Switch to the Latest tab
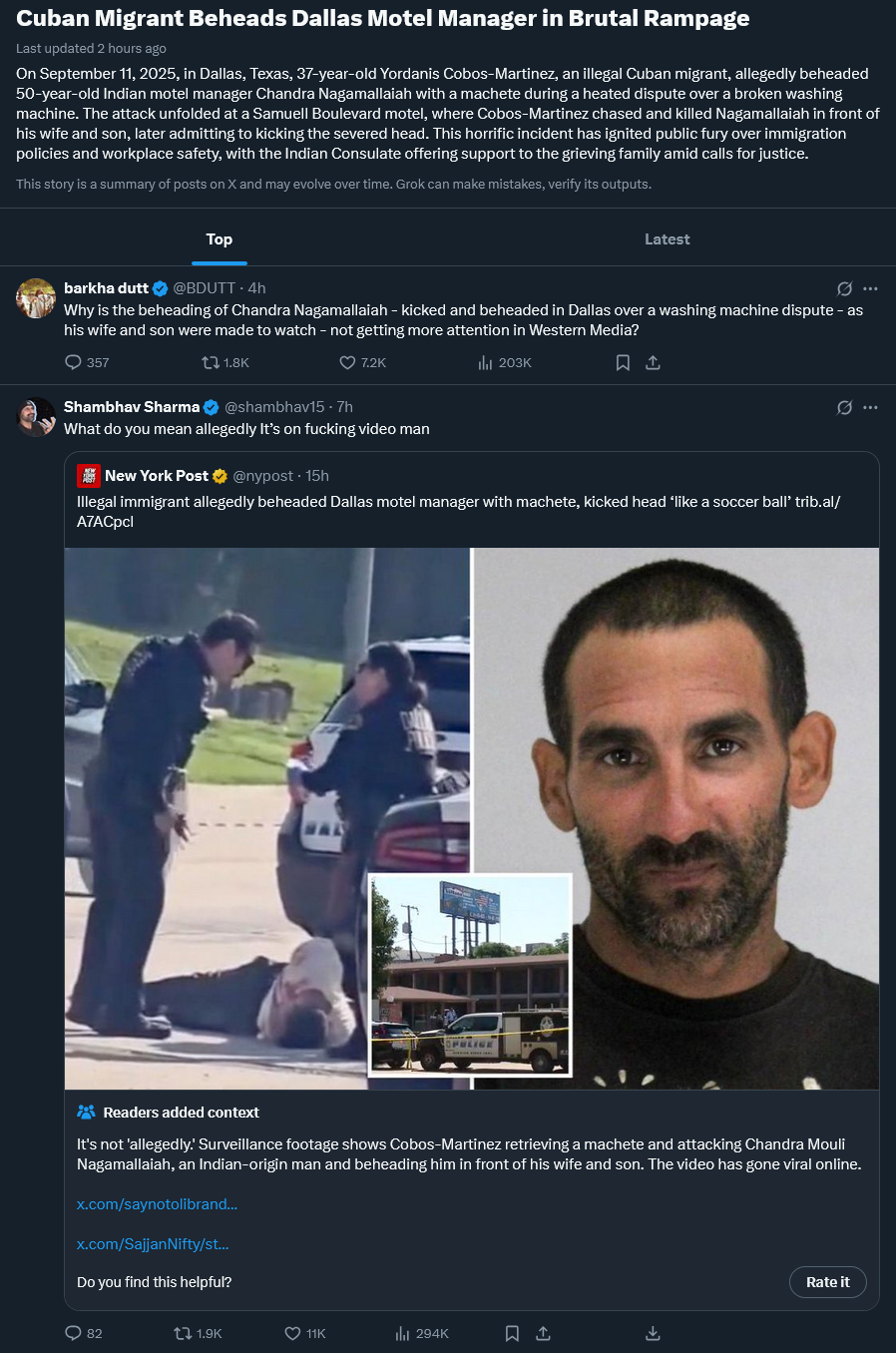The height and width of the screenshot is (1353, 896). coord(667,239)
